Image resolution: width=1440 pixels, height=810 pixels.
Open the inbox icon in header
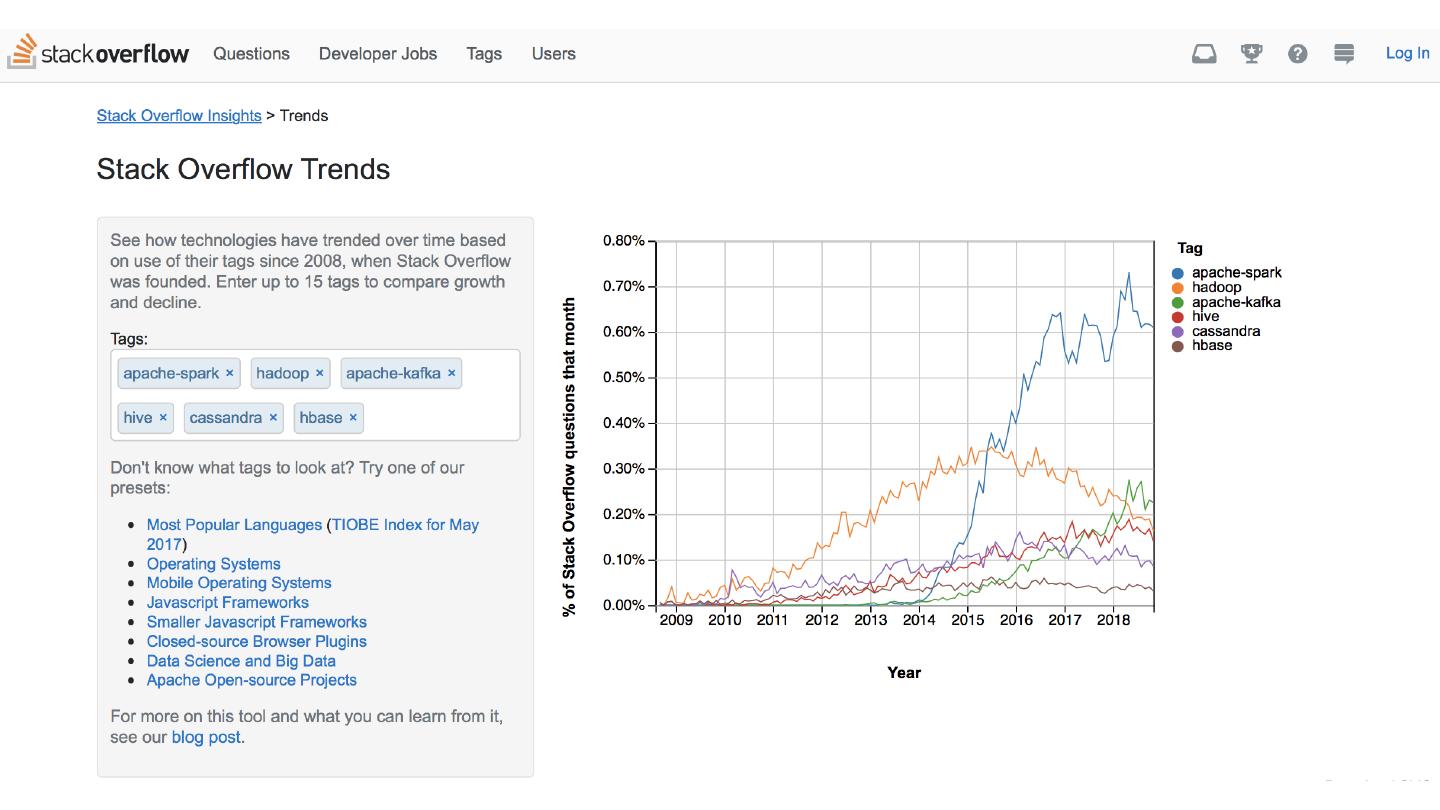[x=1204, y=54]
